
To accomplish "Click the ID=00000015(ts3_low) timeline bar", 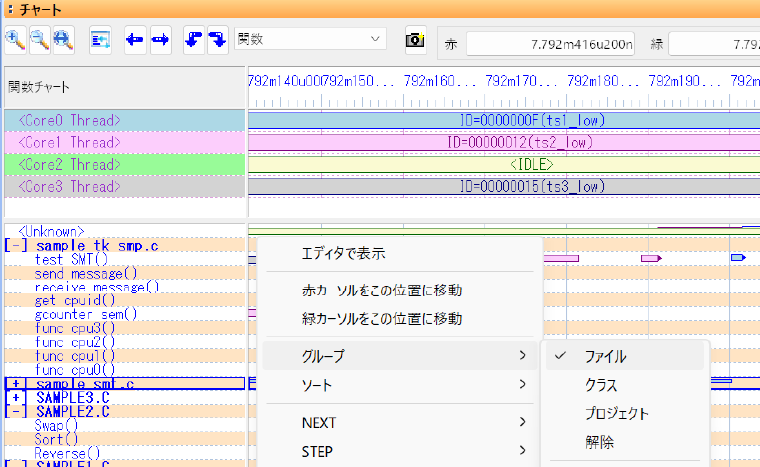I will (x=504, y=187).
